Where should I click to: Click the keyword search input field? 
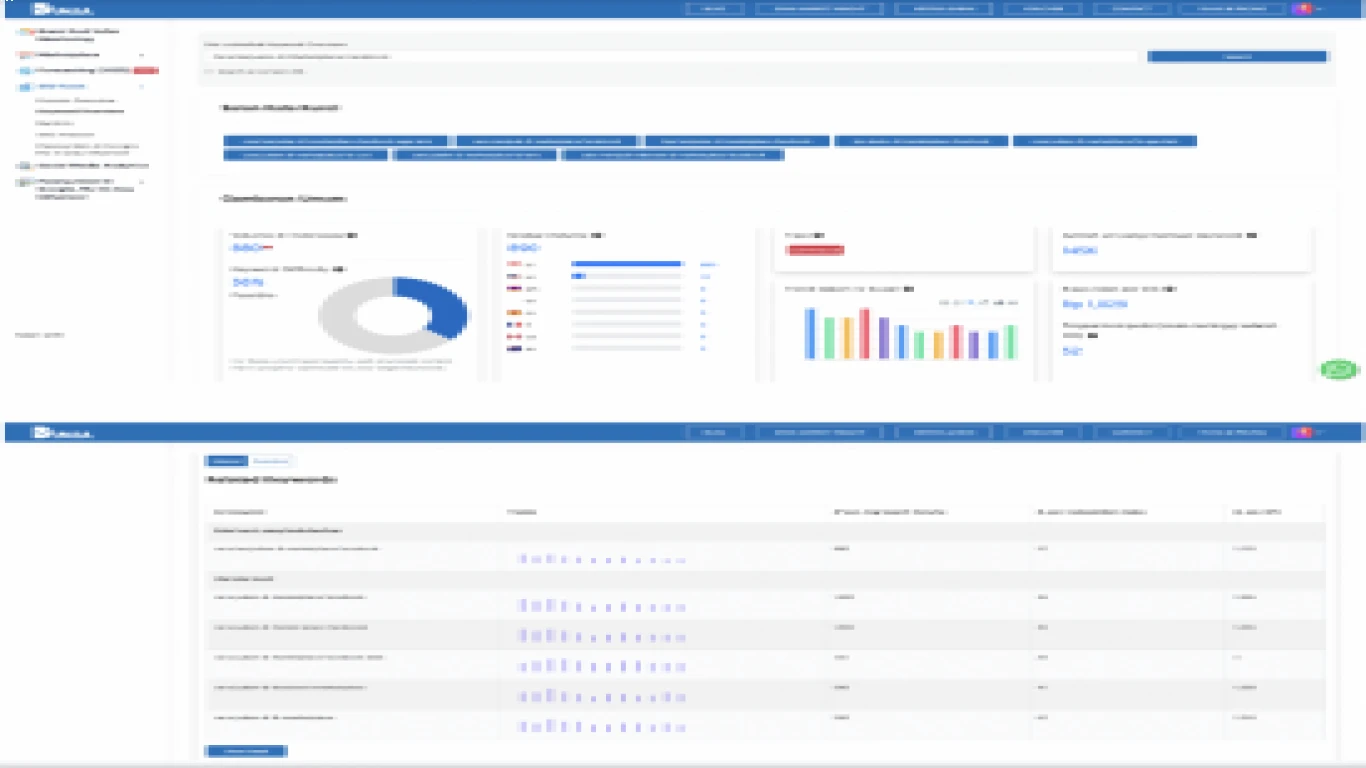(x=670, y=57)
